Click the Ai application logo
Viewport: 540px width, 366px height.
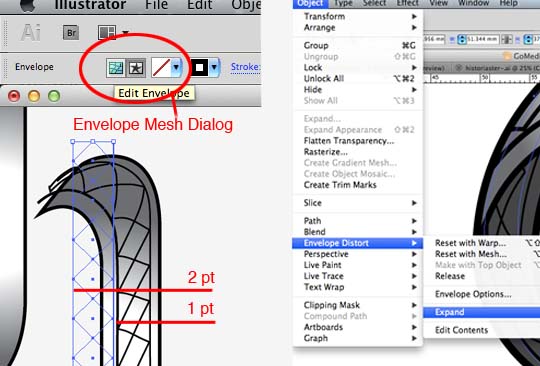click(30, 33)
